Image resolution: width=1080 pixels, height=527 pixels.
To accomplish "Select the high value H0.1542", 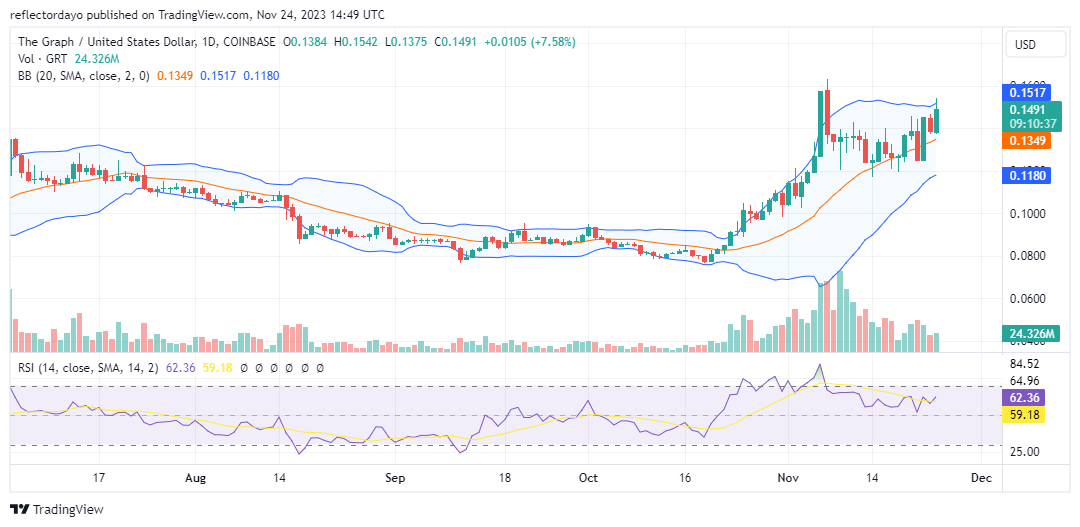I will pos(357,42).
